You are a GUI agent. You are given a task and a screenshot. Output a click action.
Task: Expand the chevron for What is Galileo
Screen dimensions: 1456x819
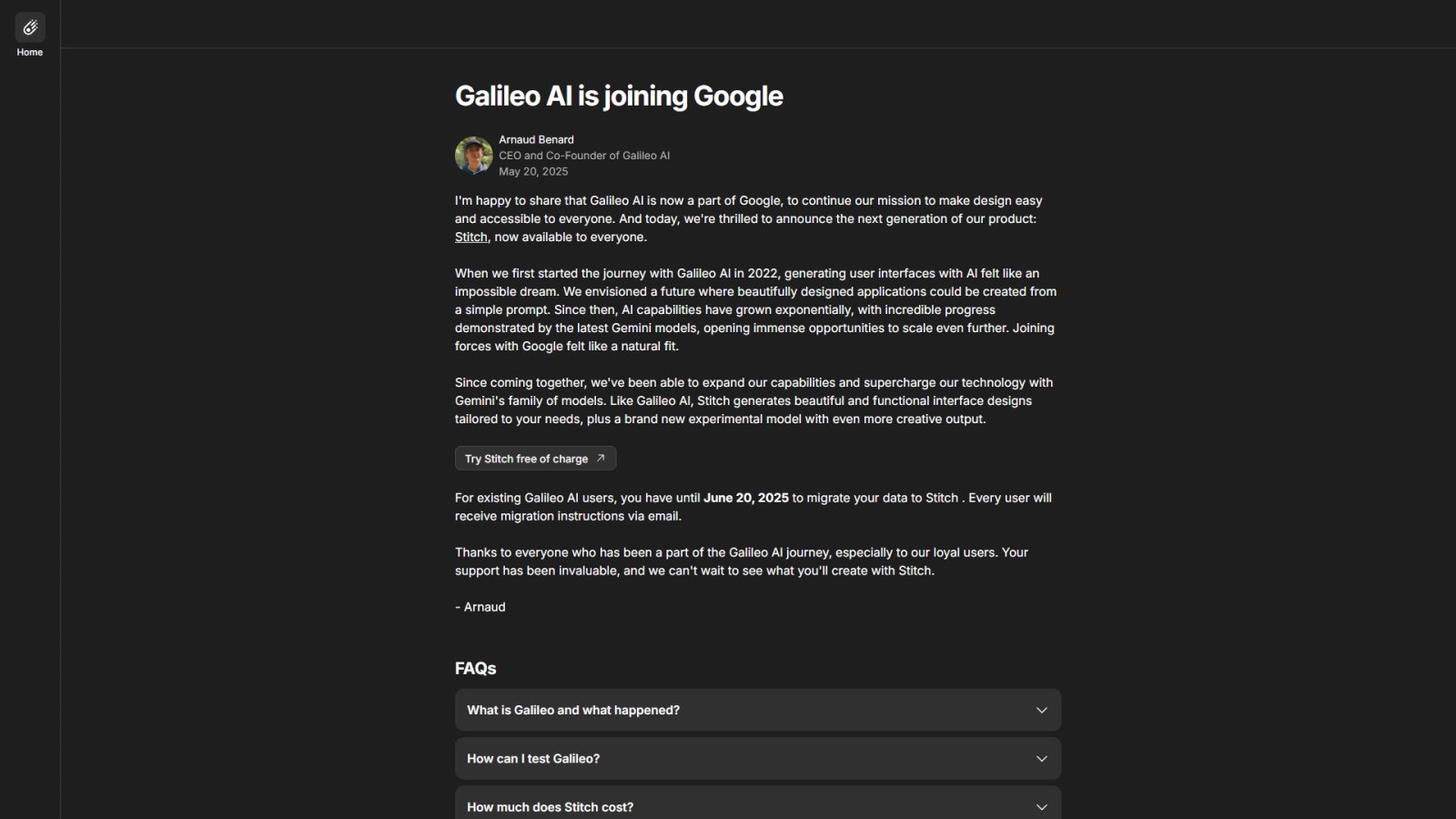1041,710
